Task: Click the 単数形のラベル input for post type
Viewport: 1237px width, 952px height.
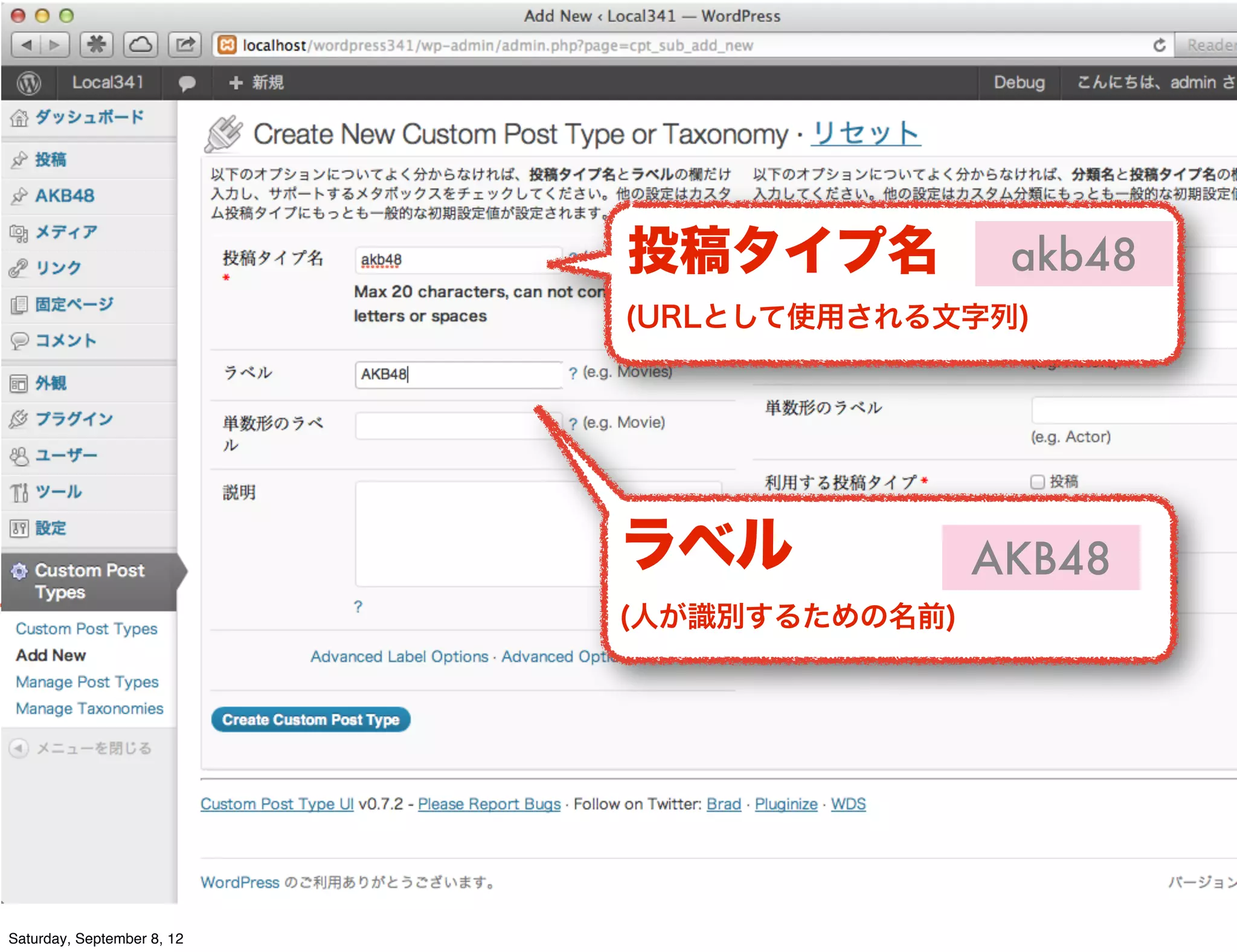Action: (x=458, y=425)
